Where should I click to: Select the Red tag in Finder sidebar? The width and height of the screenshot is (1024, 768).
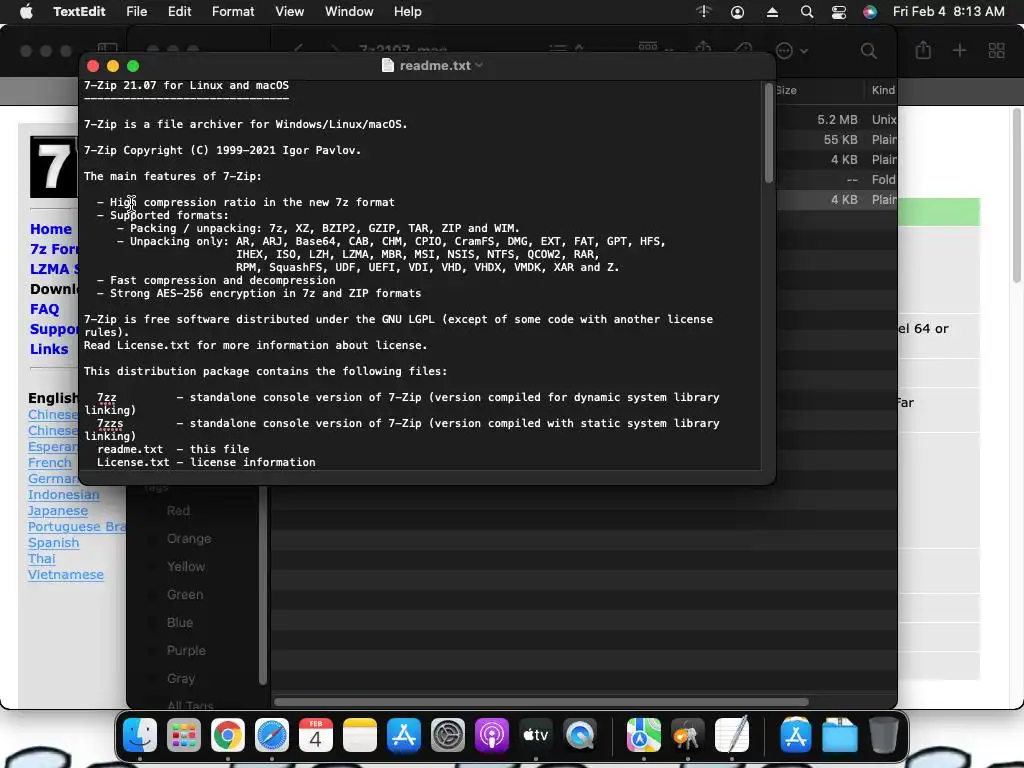click(178, 511)
